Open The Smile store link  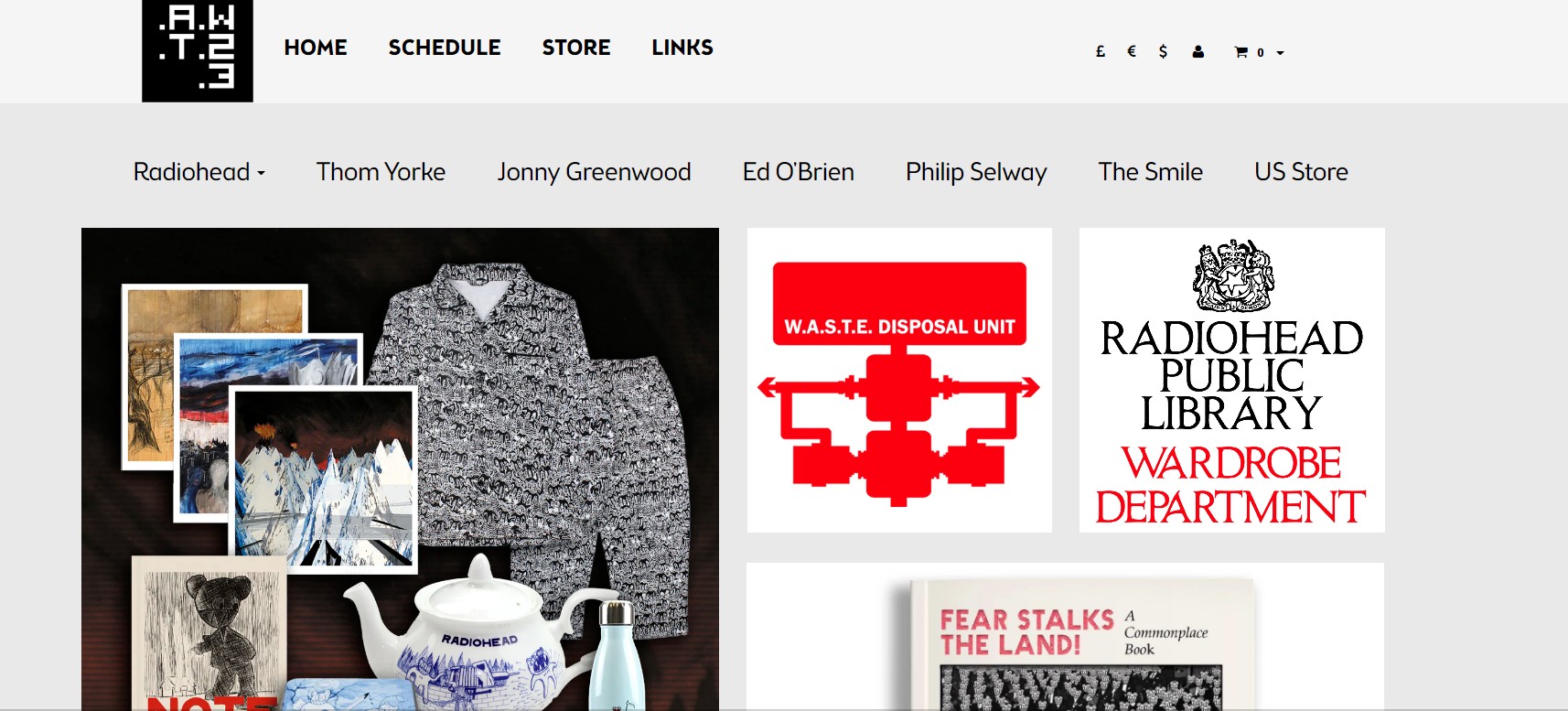[x=1151, y=172]
